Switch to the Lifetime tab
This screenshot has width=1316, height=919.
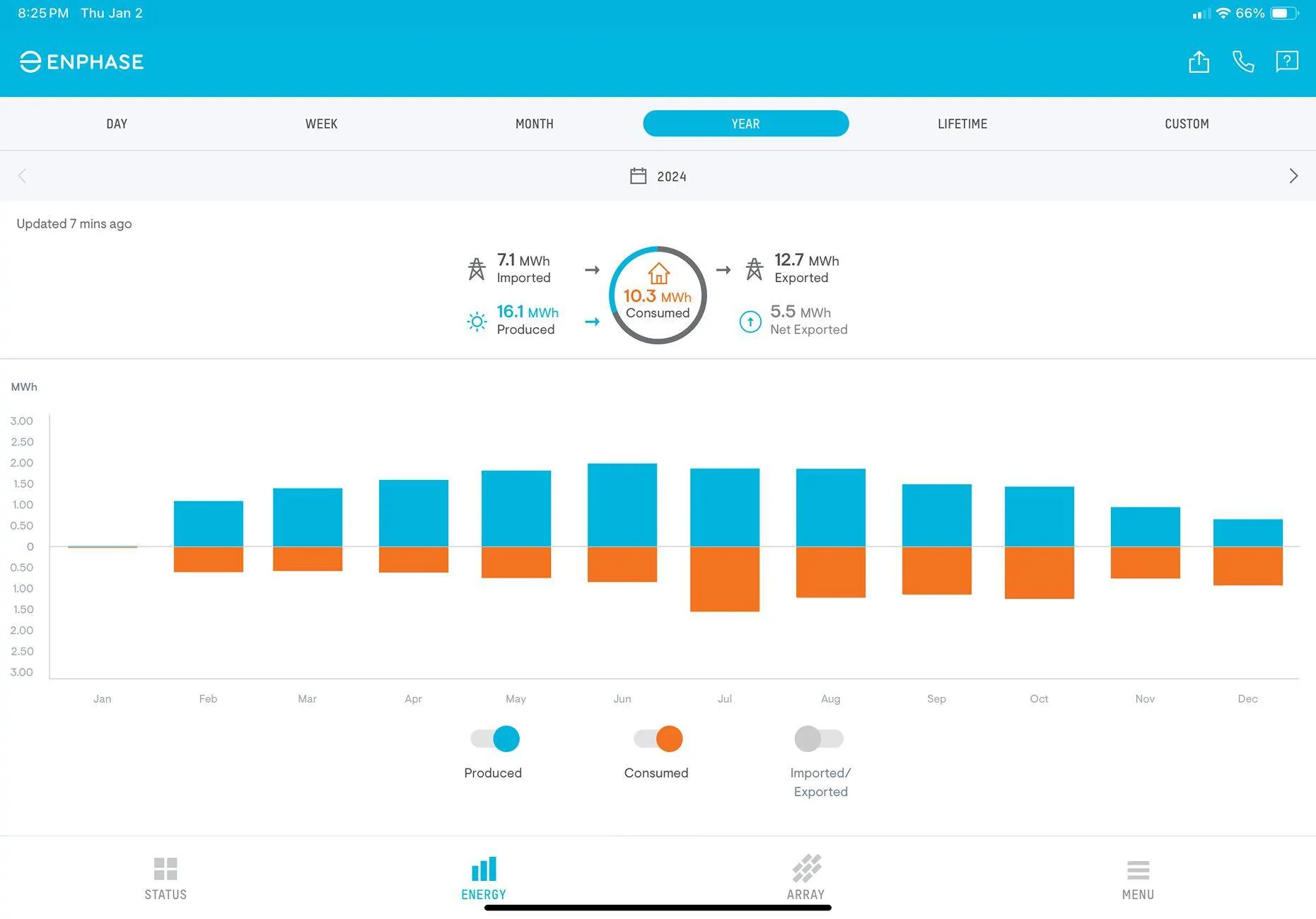pos(962,124)
